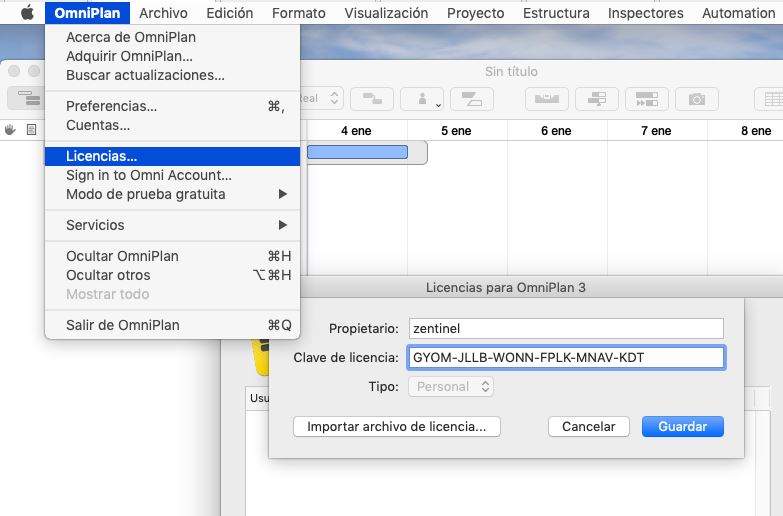This screenshot has width=783, height=516.
Task: Choose Acerca de OmniPlan
Action: pyautogui.click(x=172, y=37)
